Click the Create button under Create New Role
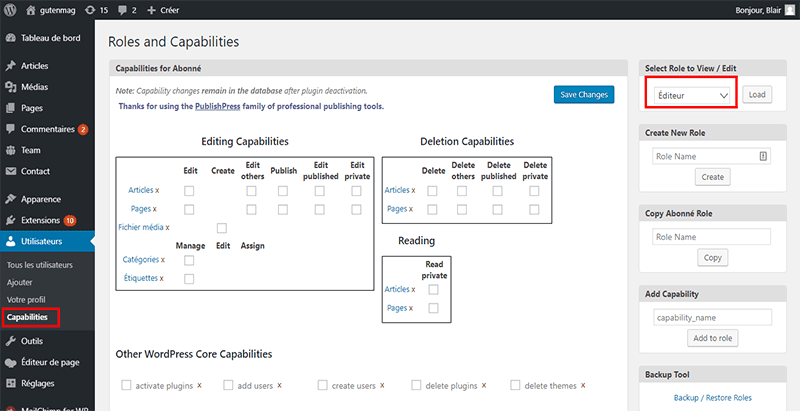Viewport: 800px width, 411px height. click(713, 177)
